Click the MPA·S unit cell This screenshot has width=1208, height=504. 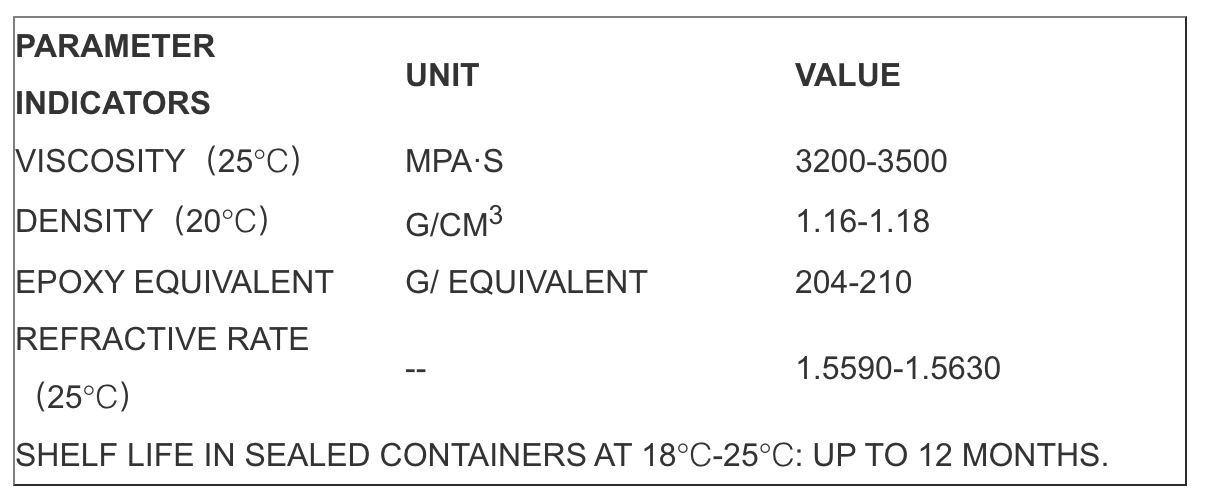pos(454,163)
